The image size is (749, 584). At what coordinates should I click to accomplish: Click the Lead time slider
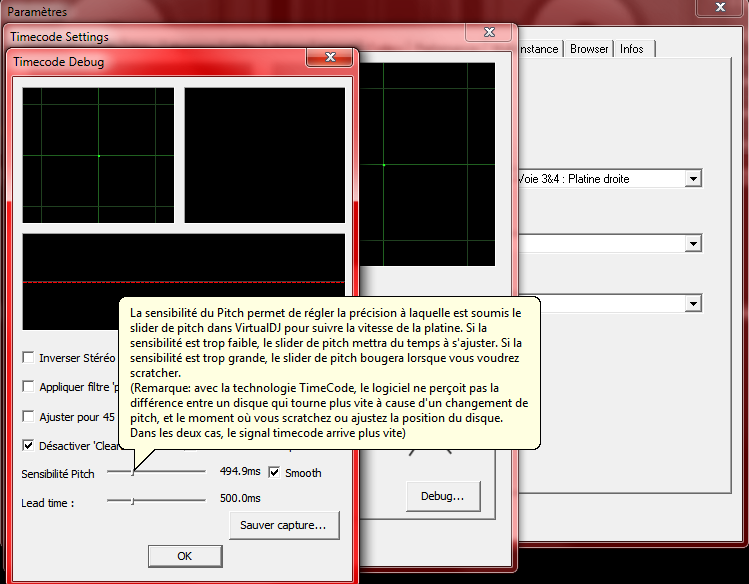point(133,499)
